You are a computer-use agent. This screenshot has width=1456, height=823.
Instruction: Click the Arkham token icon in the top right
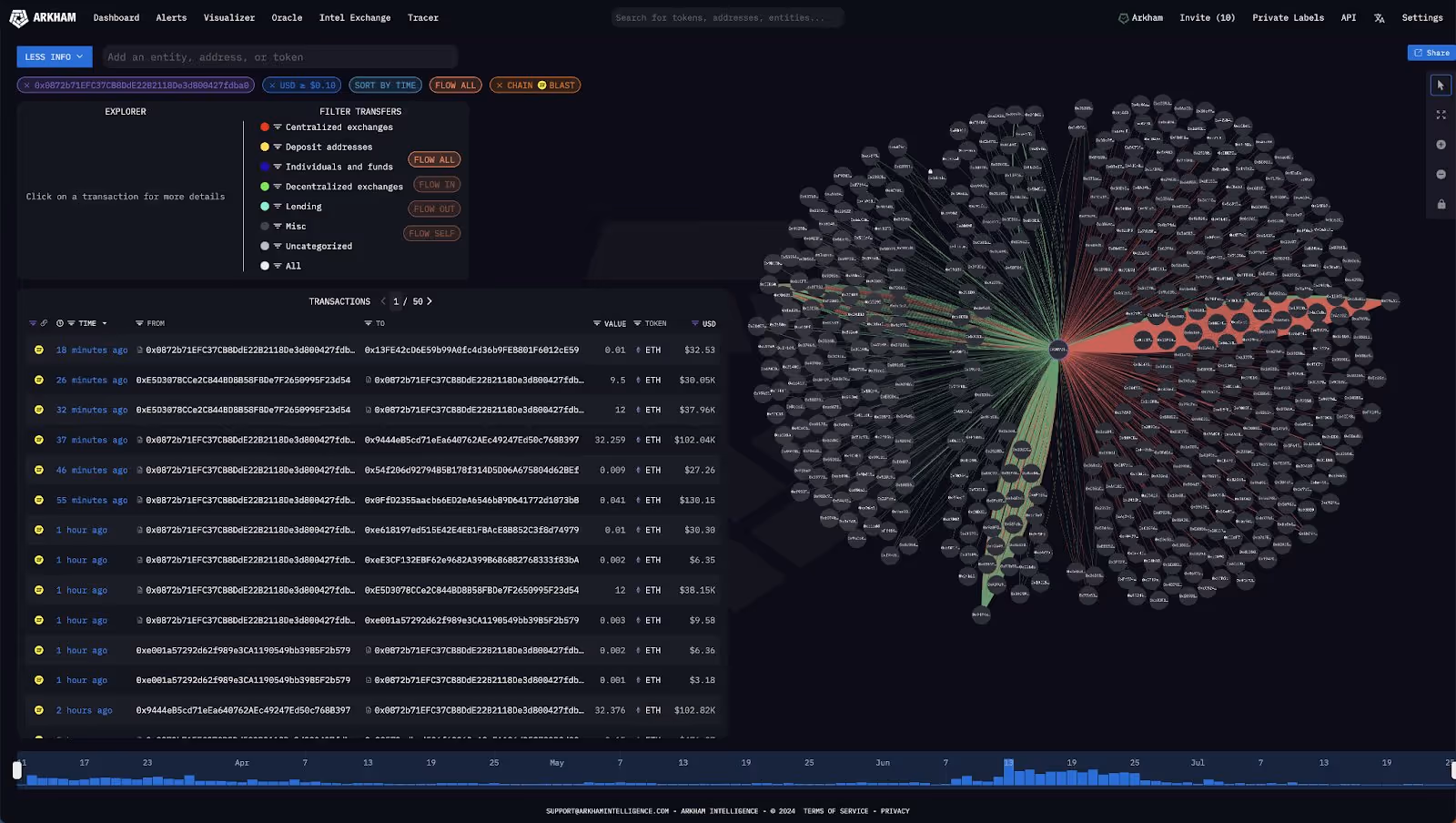tap(1123, 18)
